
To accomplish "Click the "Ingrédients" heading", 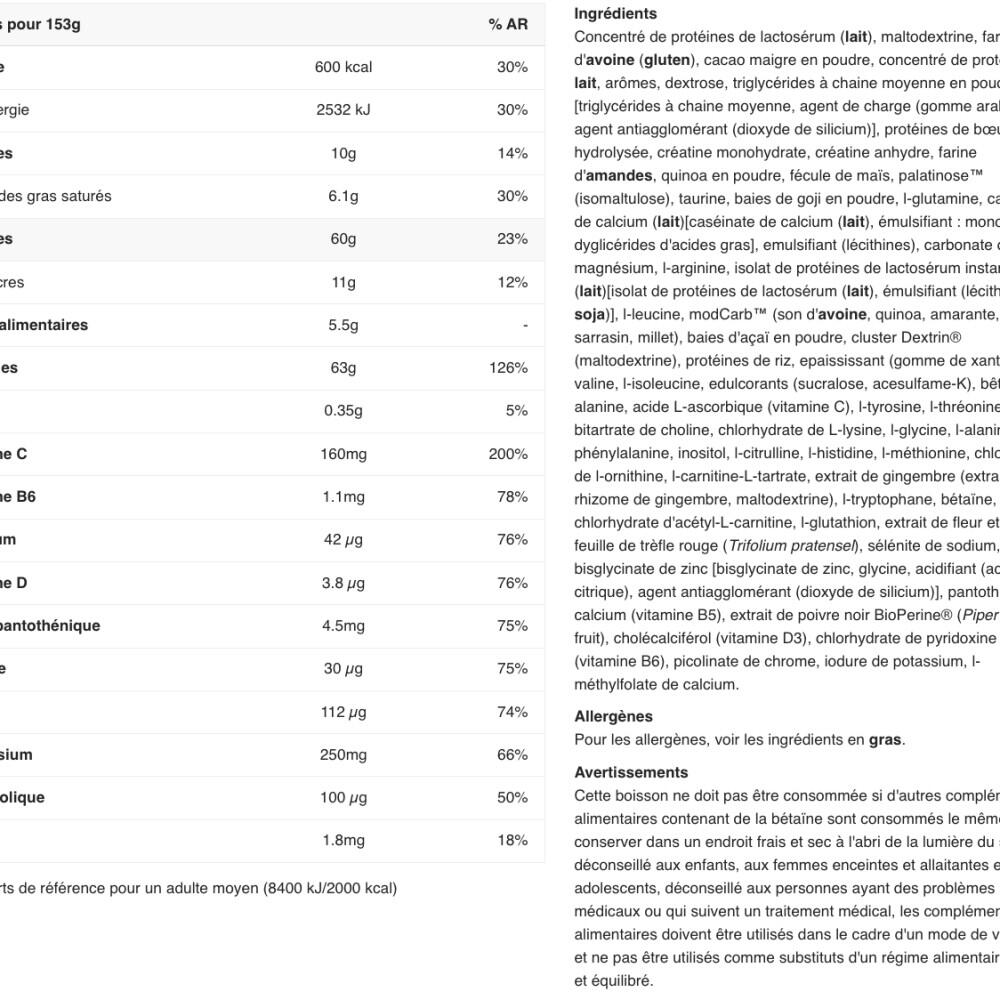I will [x=616, y=14].
